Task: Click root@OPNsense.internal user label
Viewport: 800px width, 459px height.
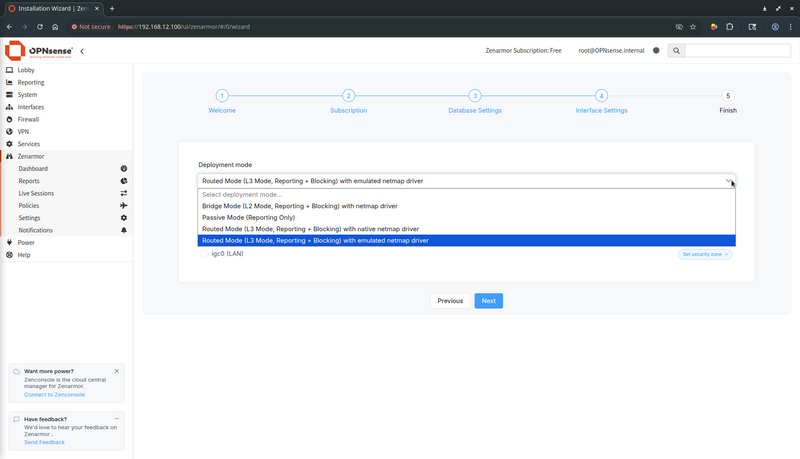Action: coord(611,50)
